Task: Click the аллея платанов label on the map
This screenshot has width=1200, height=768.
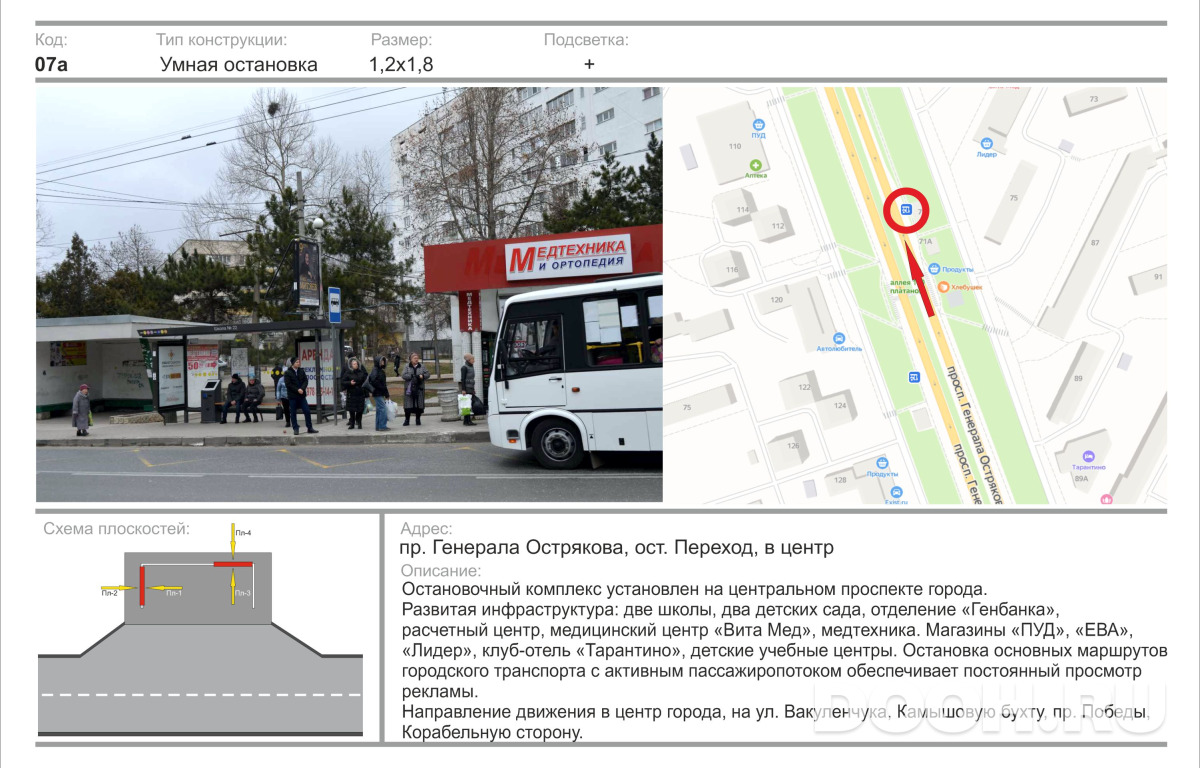Action: coord(906,289)
